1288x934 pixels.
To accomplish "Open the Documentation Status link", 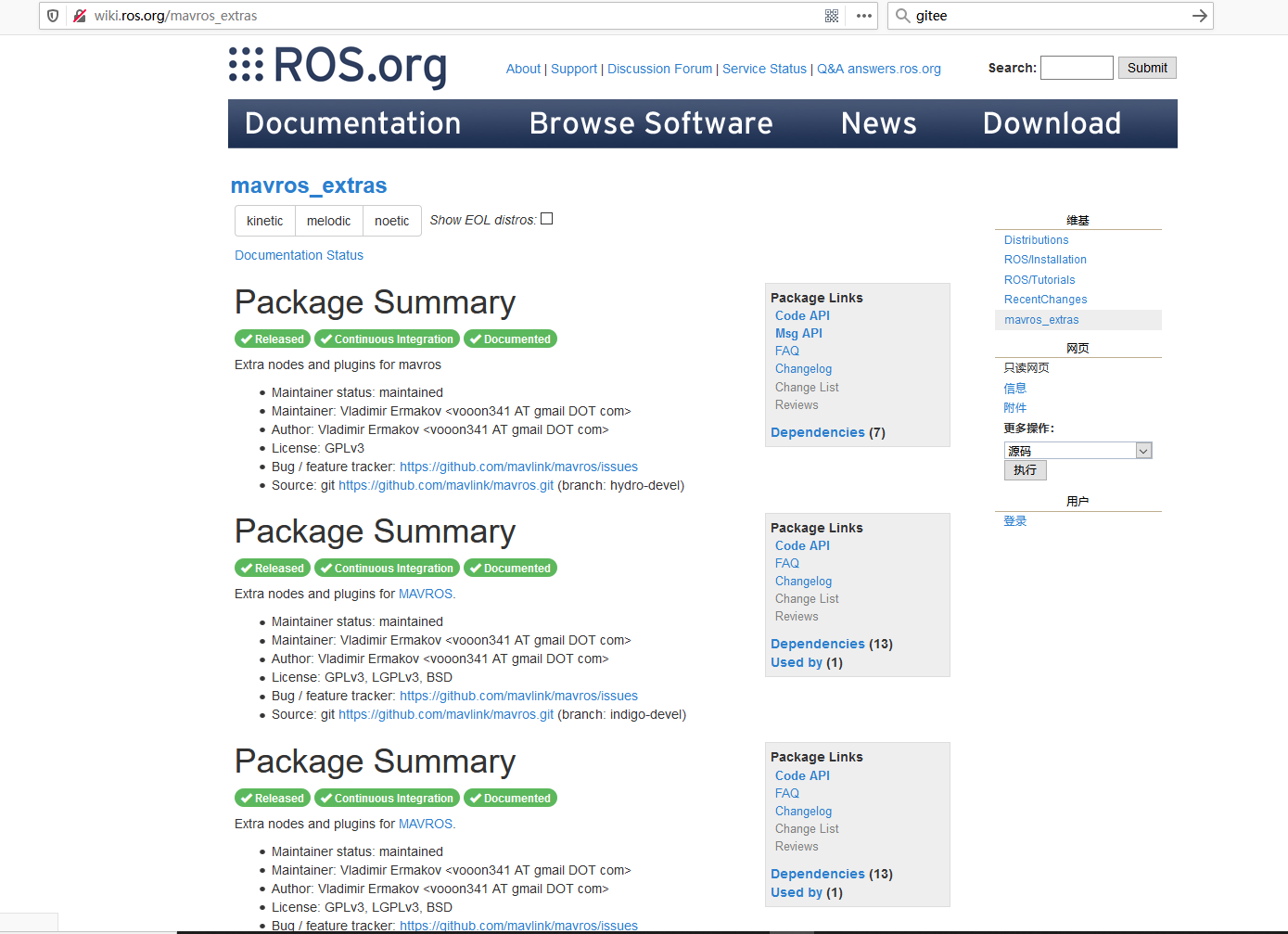I will pyautogui.click(x=299, y=255).
